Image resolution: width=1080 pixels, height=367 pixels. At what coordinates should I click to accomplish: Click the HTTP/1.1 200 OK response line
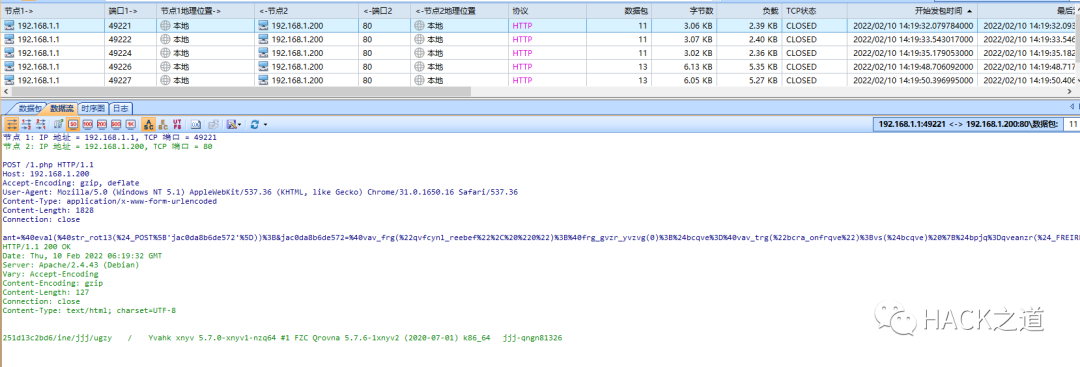pyautogui.click(x=37, y=246)
